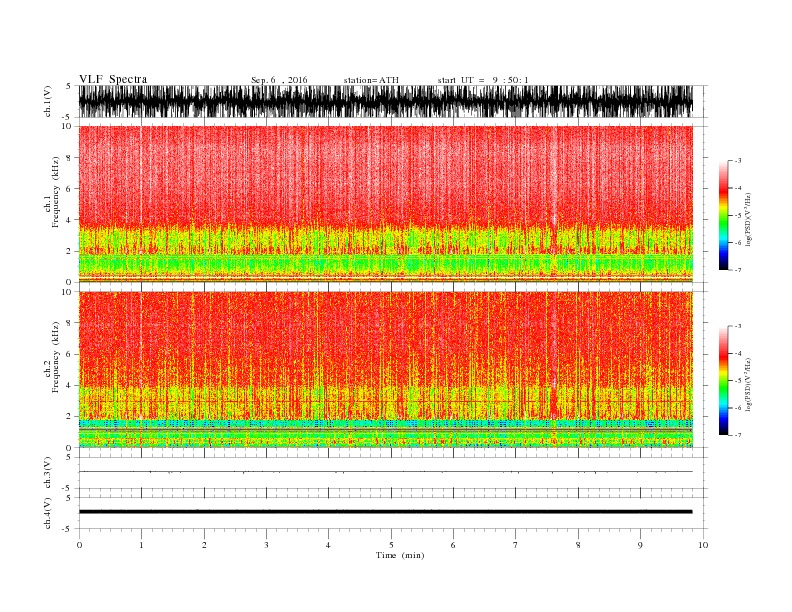Click the ch.1 waveform trace panel

[x=386, y=101]
